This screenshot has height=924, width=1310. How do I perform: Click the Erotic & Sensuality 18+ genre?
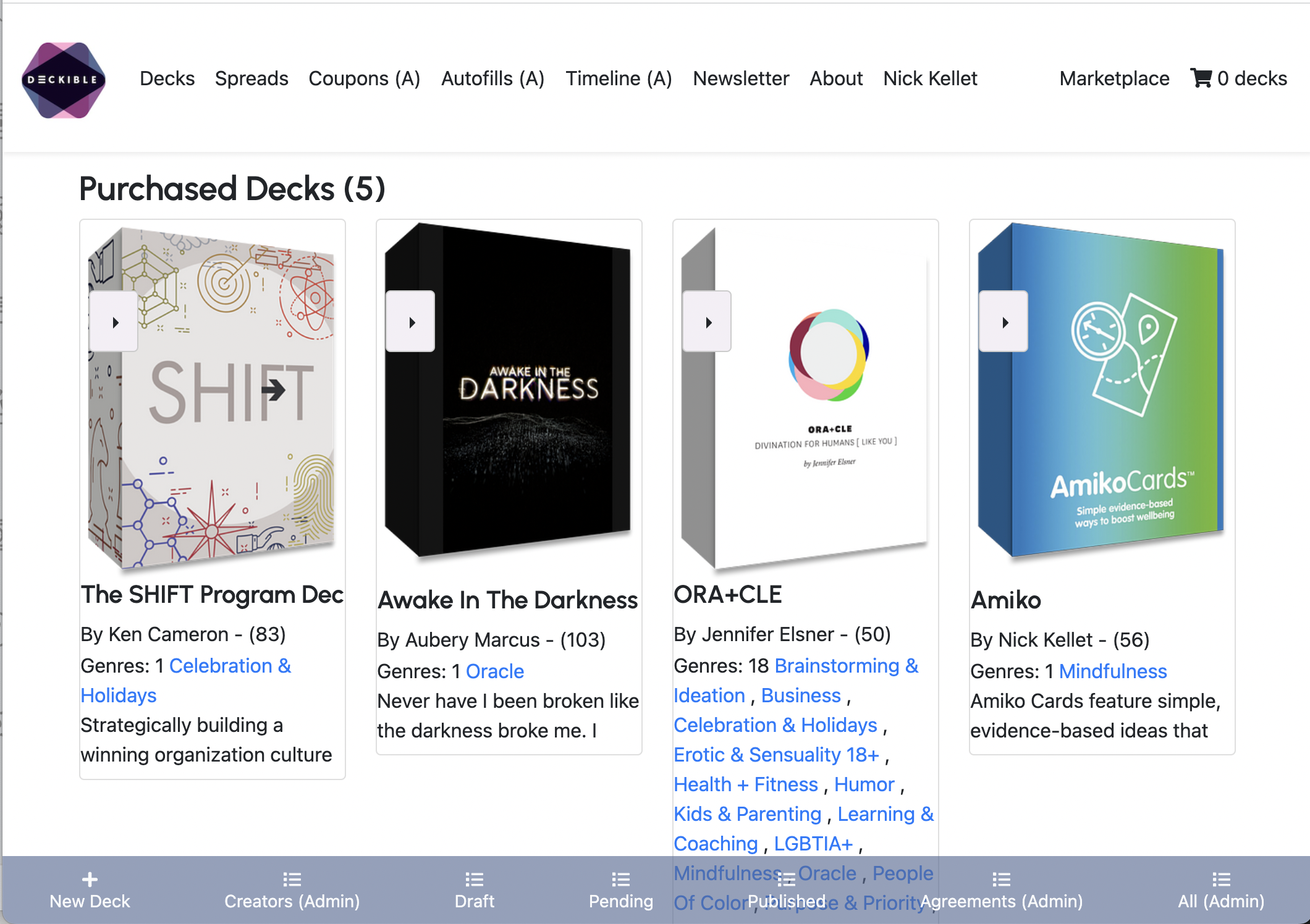tap(776, 755)
